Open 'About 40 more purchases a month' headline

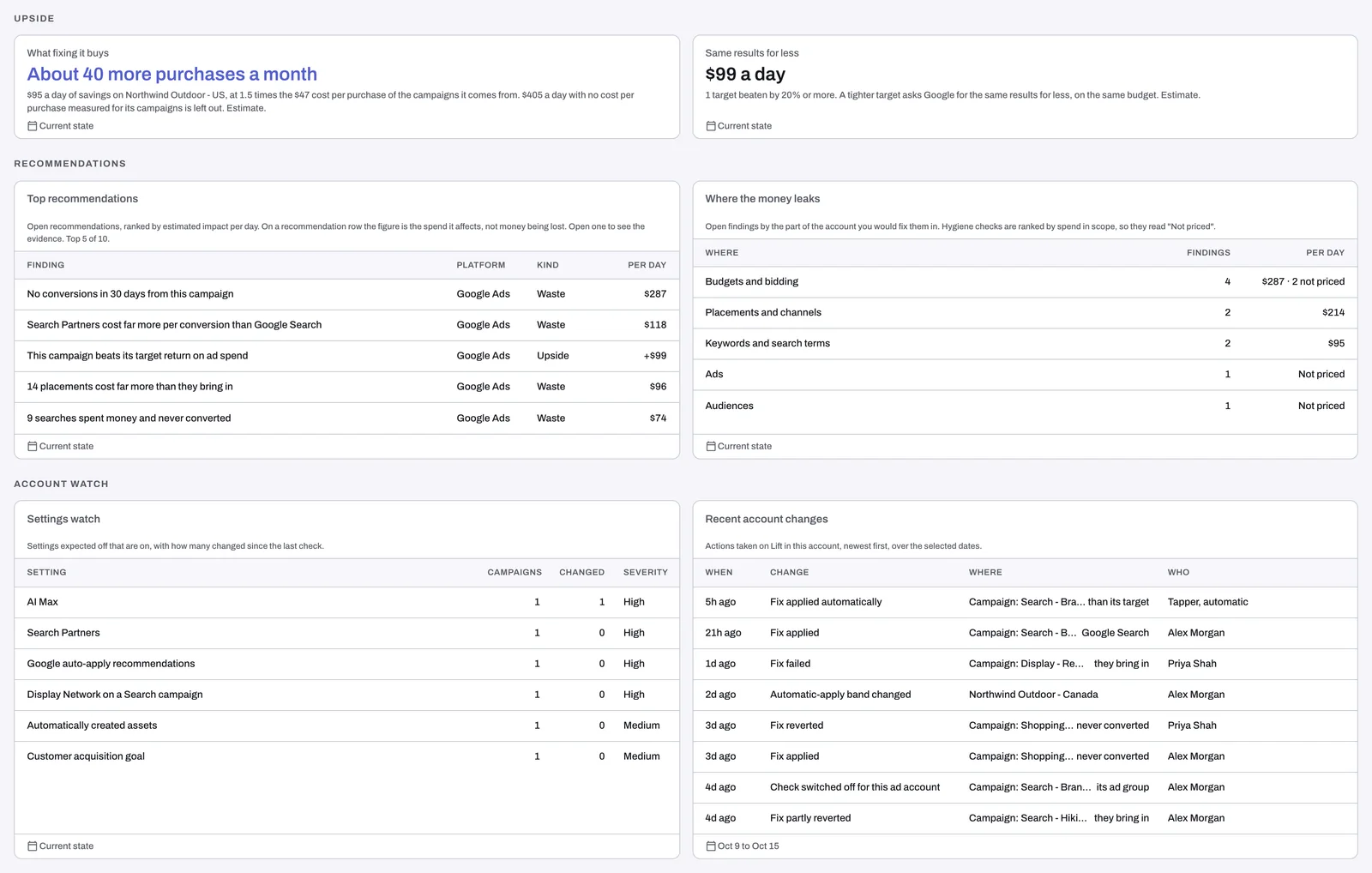[x=171, y=75]
